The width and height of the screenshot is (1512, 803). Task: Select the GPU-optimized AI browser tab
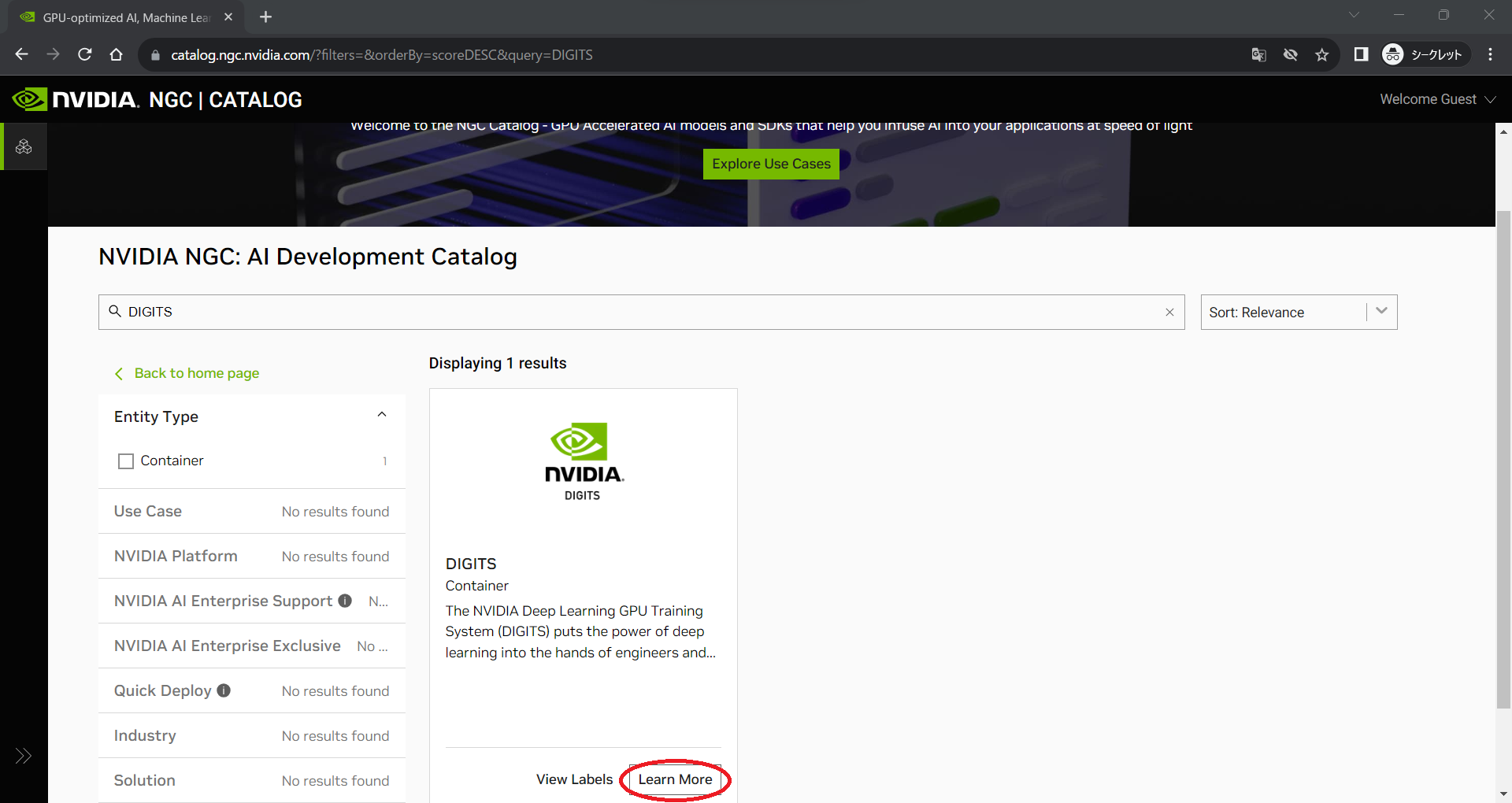[126, 17]
